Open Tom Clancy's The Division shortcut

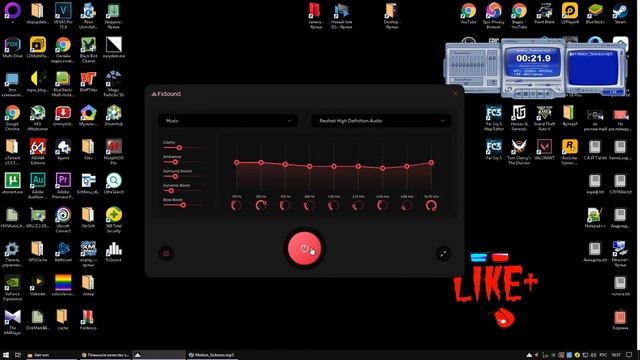click(519, 151)
